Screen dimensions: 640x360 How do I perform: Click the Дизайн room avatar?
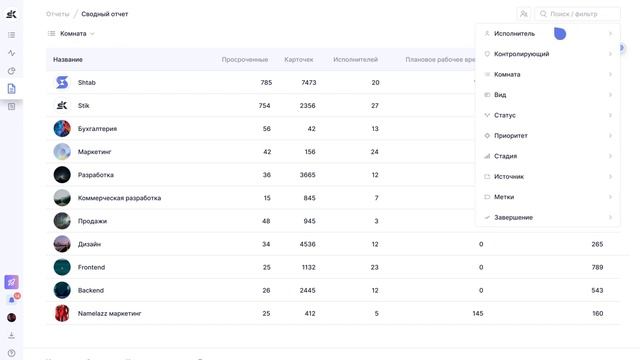[62, 244]
